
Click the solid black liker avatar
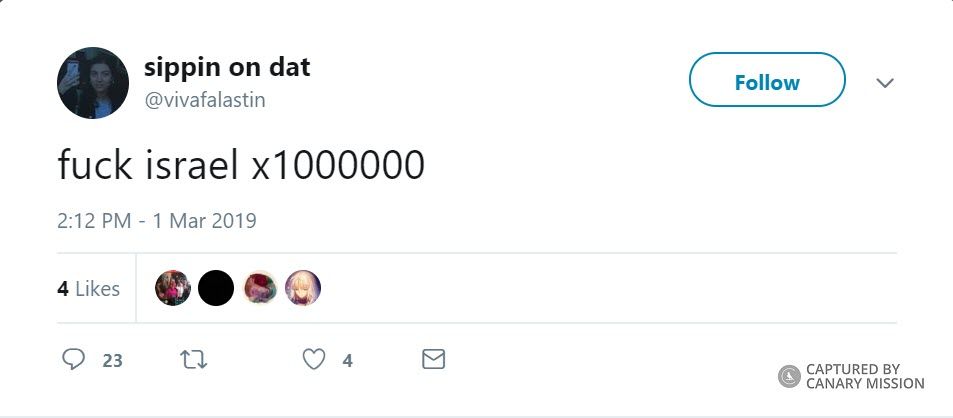click(x=216, y=288)
